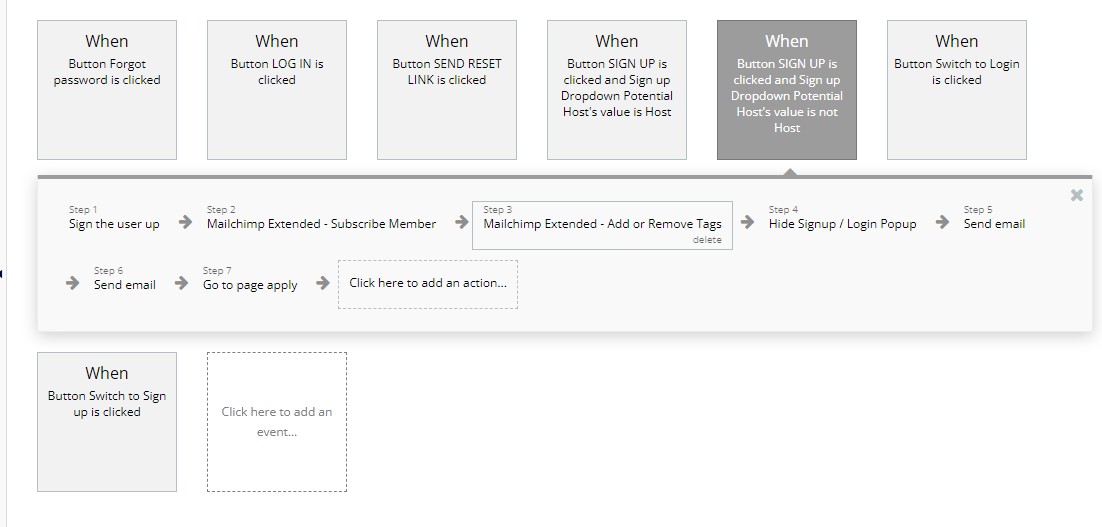
Task: Open Step 1 Sign the user up
Action: point(114,218)
